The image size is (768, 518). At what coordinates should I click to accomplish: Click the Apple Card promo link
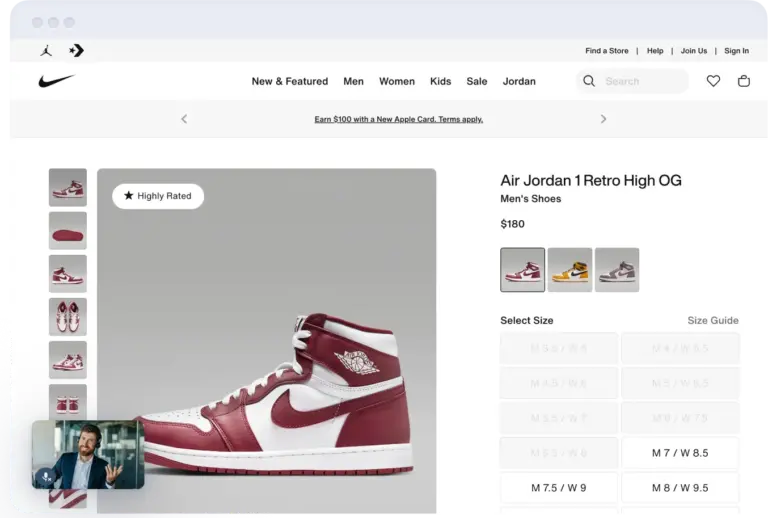point(398,119)
